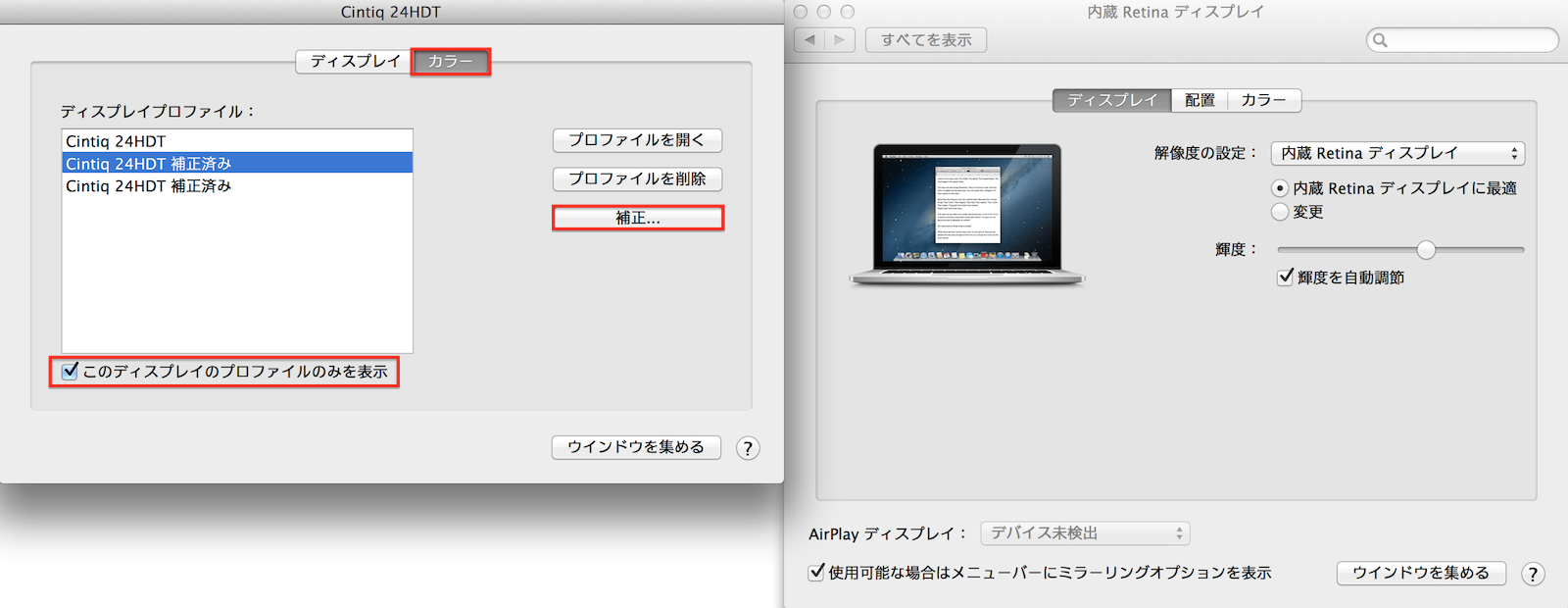Toggle このディスプレイのプロファイルのみを表示 checkbox
This screenshot has width=1568, height=608.
click(70, 372)
